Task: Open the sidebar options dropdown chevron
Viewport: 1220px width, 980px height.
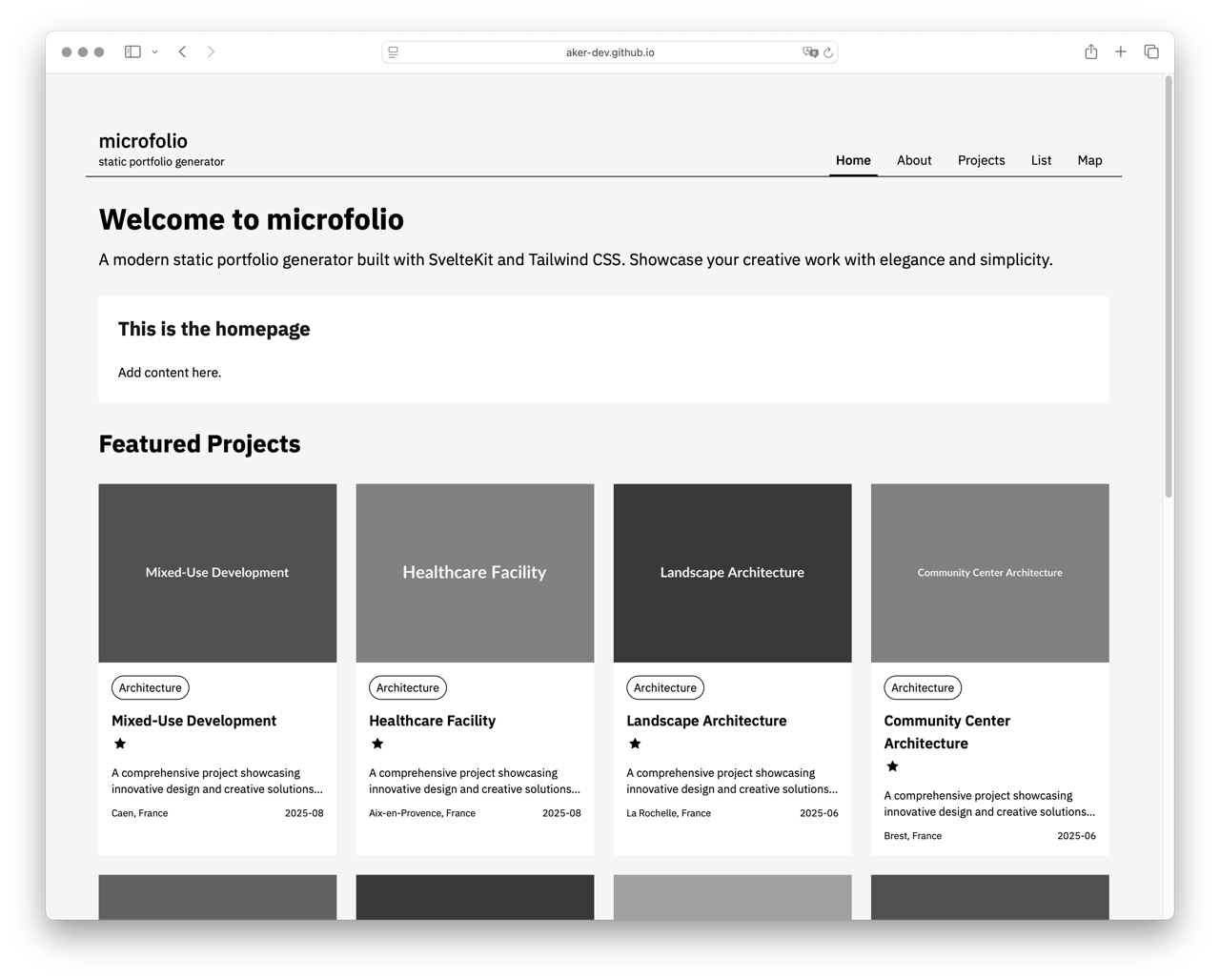Action: click(x=154, y=52)
